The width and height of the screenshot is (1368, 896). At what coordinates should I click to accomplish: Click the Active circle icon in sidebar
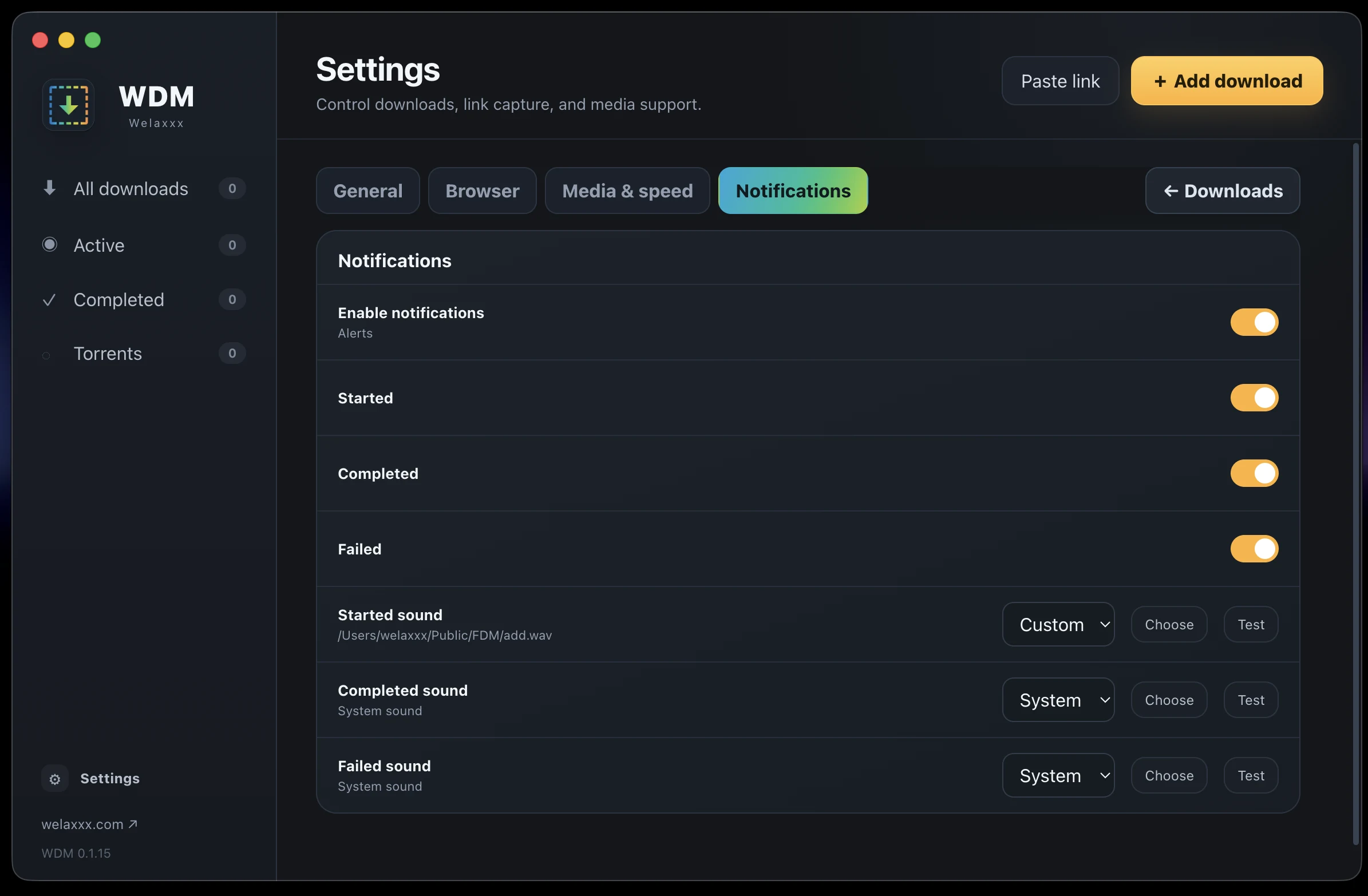coord(50,244)
